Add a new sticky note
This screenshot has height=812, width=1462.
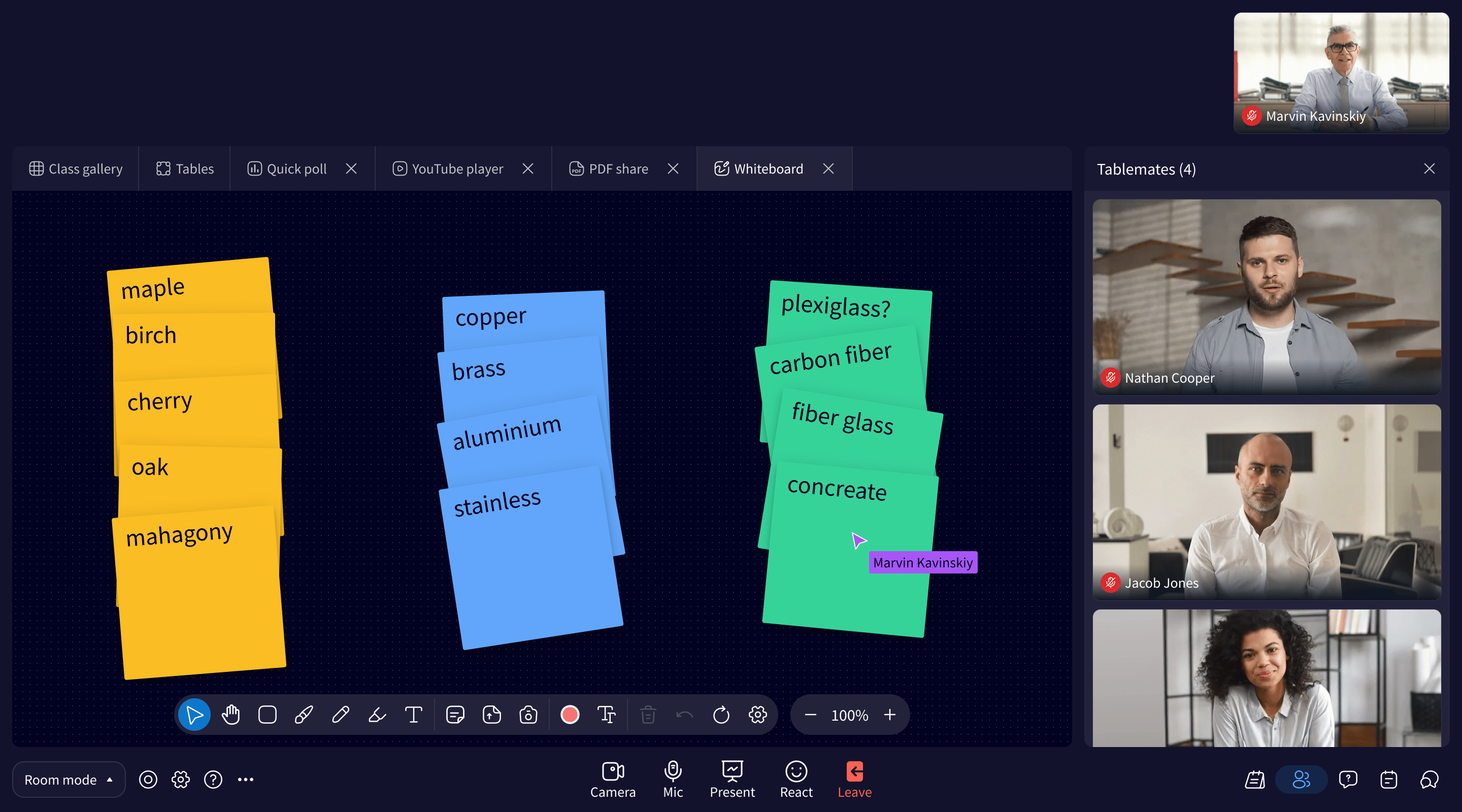[x=455, y=715]
